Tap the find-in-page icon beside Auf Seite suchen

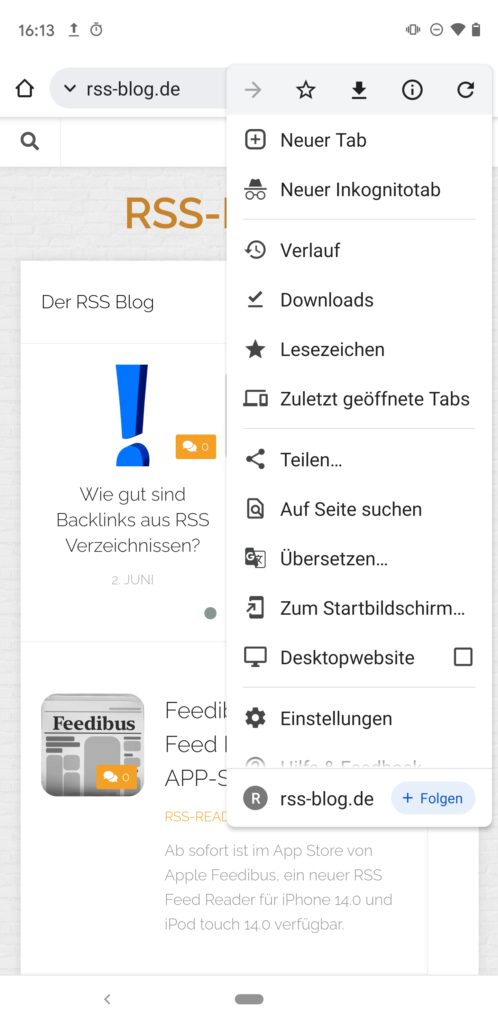point(255,509)
